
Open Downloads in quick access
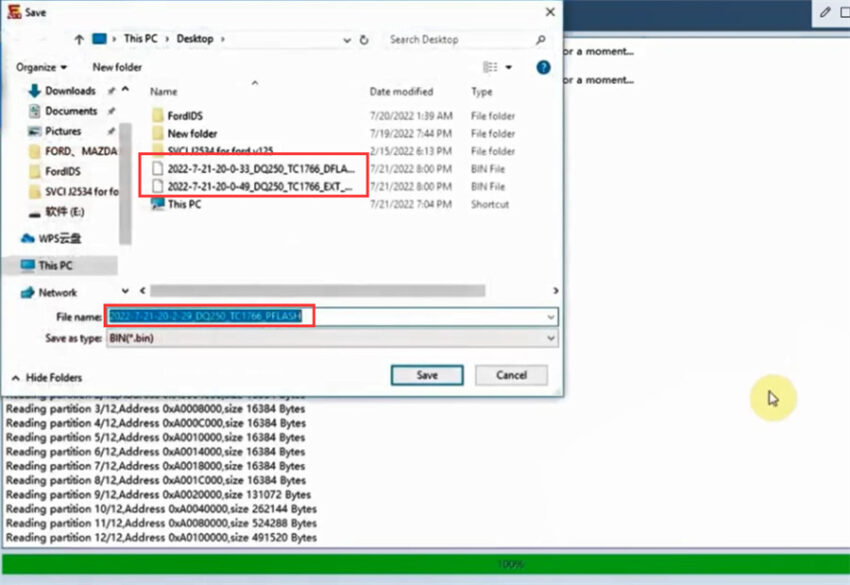pos(70,91)
